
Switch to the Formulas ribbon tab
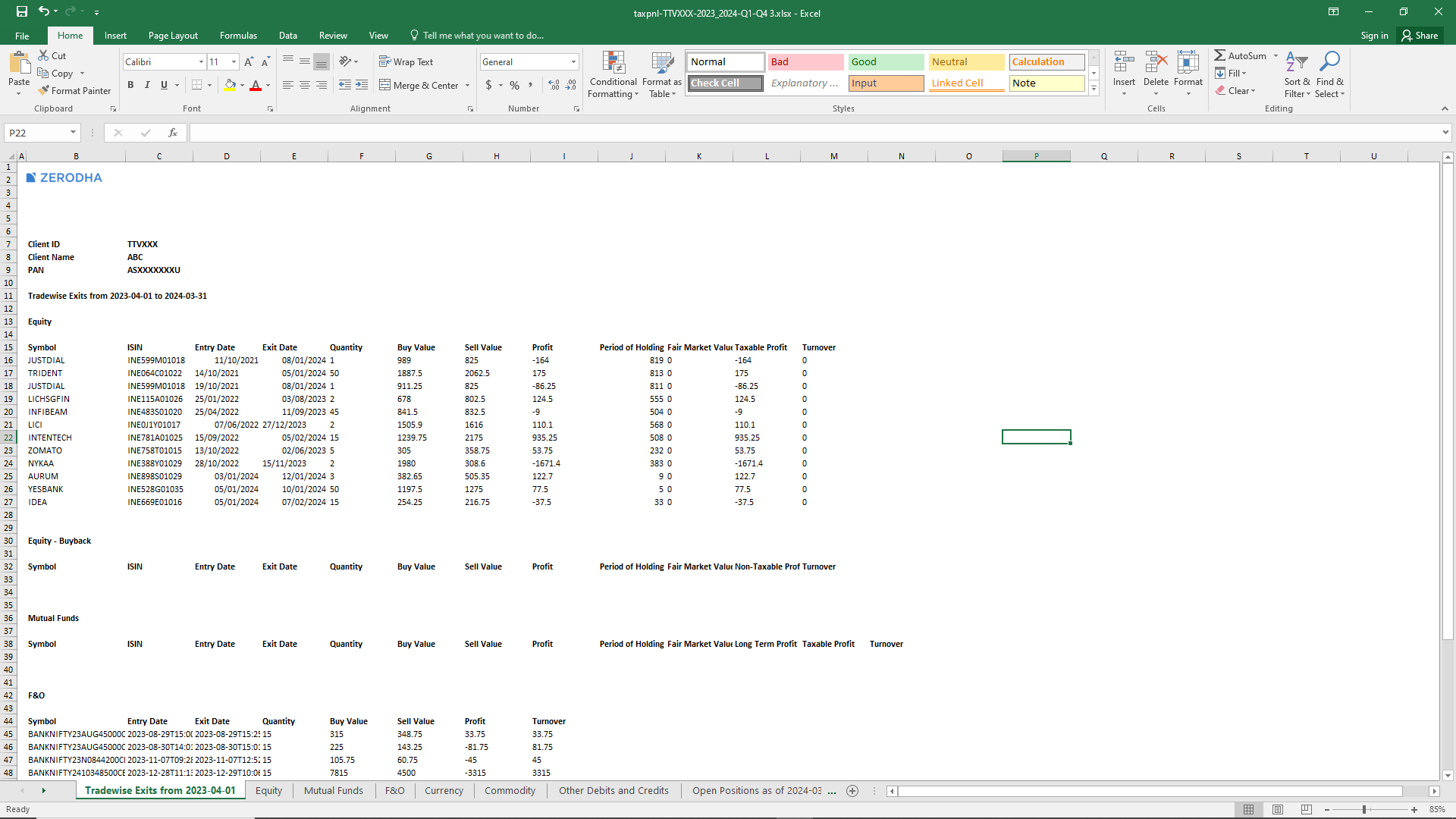point(238,36)
